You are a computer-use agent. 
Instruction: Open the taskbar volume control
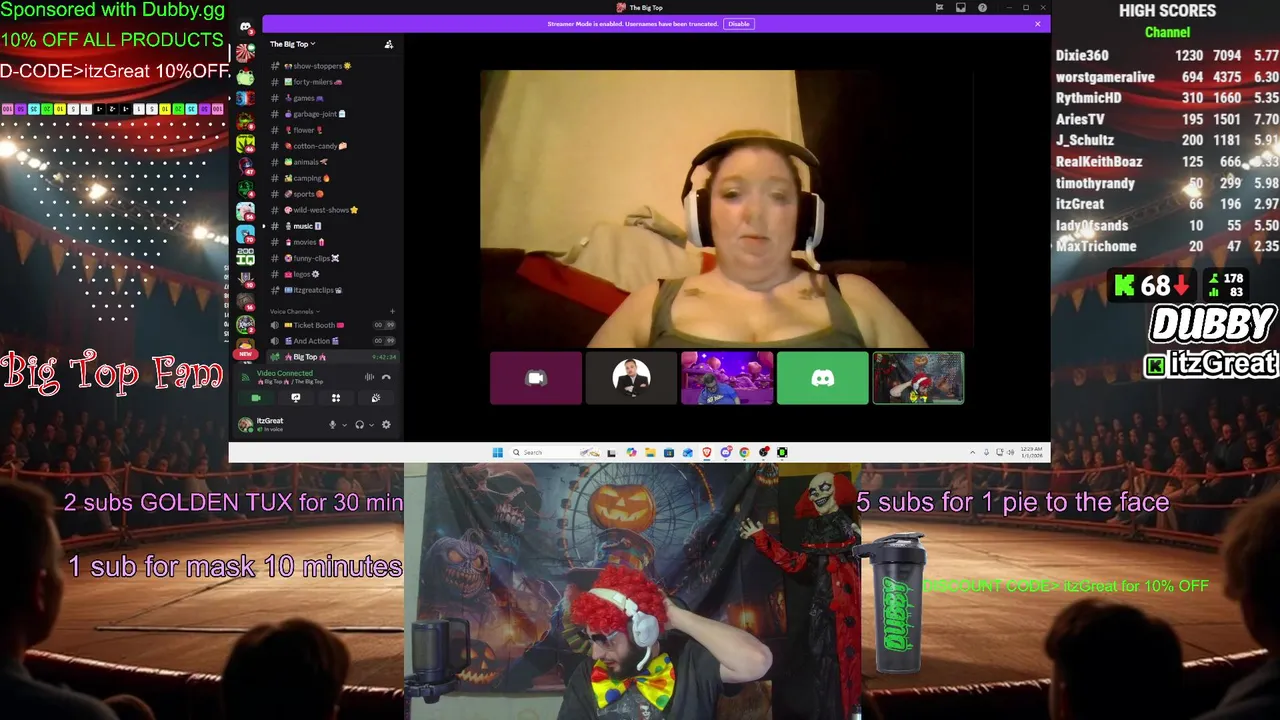(x=1010, y=452)
